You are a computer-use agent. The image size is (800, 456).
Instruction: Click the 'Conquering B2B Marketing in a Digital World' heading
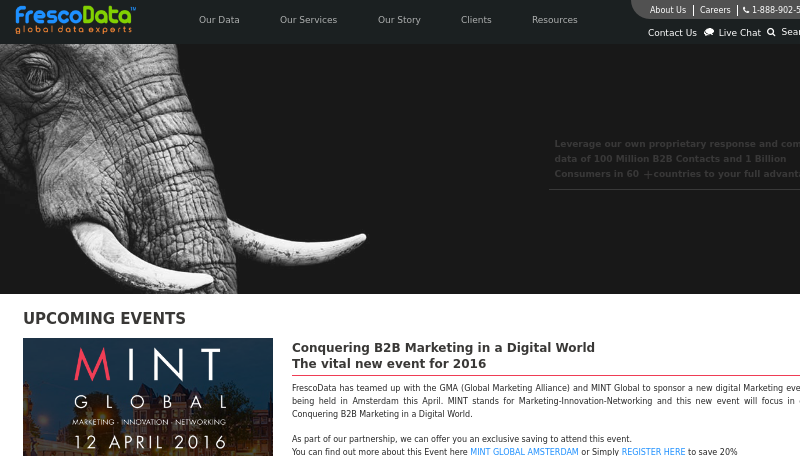443,347
